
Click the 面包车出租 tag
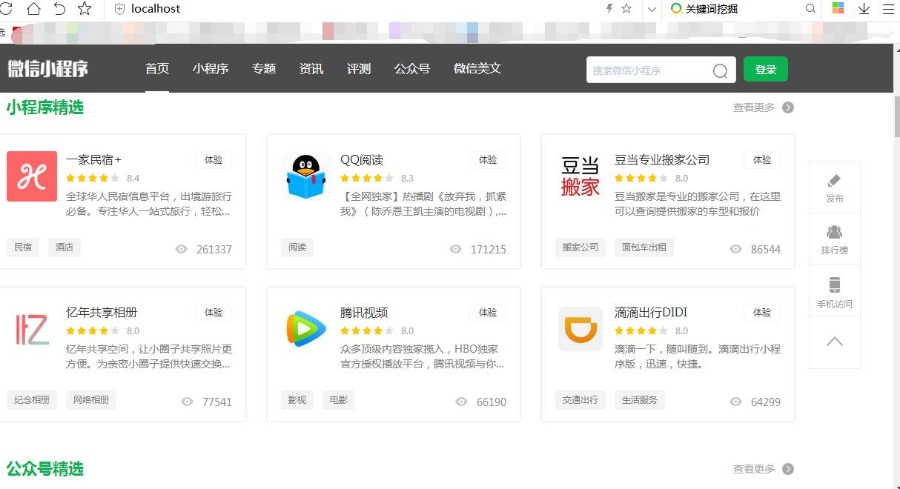(x=644, y=247)
